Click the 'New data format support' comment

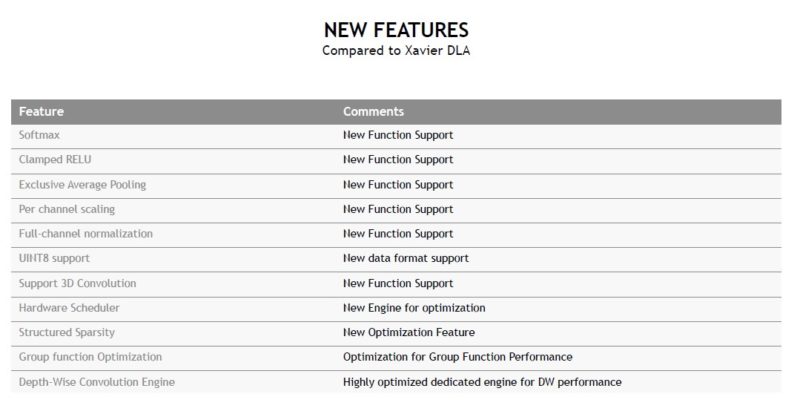405,258
